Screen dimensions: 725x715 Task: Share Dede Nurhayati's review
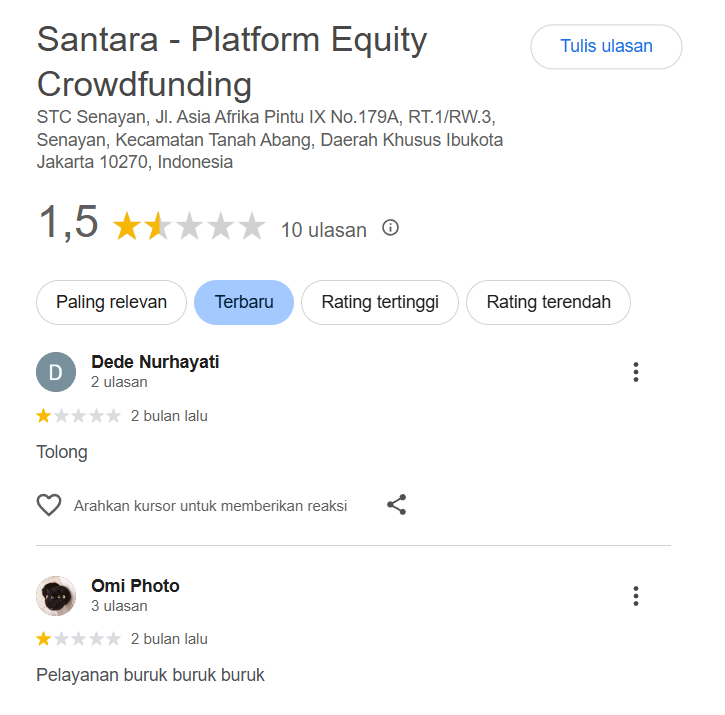[x=397, y=505]
